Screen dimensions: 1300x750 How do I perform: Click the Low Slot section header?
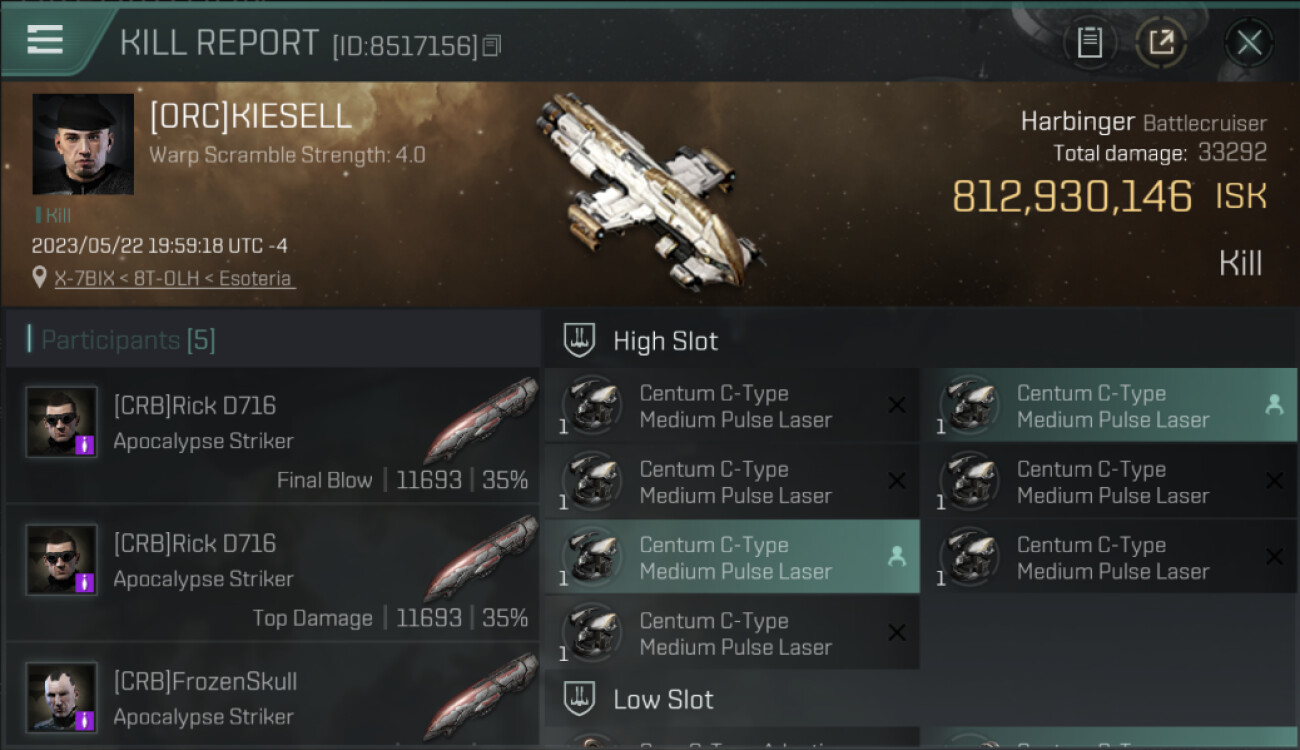click(x=663, y=699)
